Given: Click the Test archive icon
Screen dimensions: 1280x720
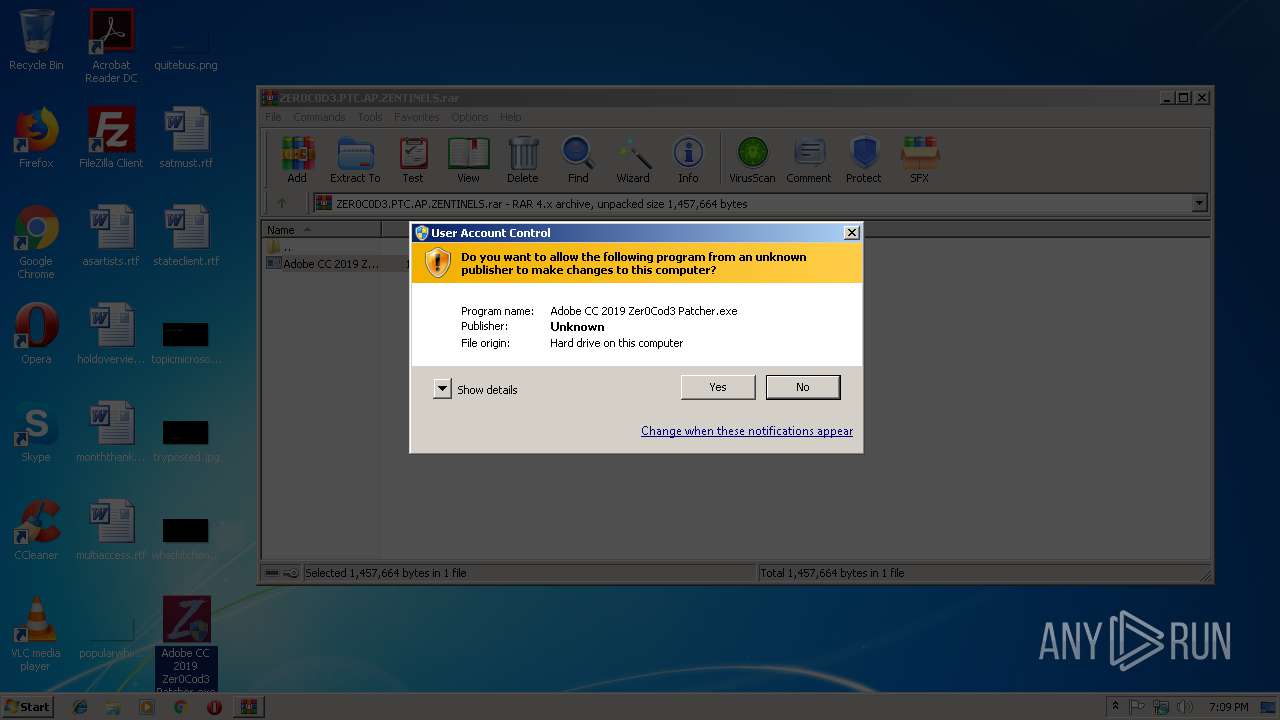Looking at the screenshot, I should pyautogui.click(x=413, y=160).
